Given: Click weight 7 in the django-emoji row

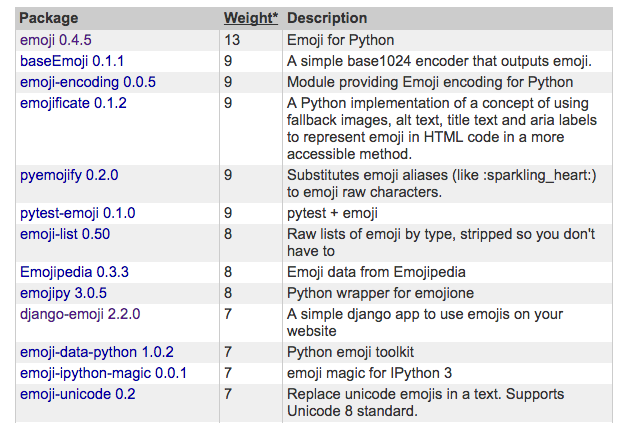Looking at the screenshot, I should [228, 314].
